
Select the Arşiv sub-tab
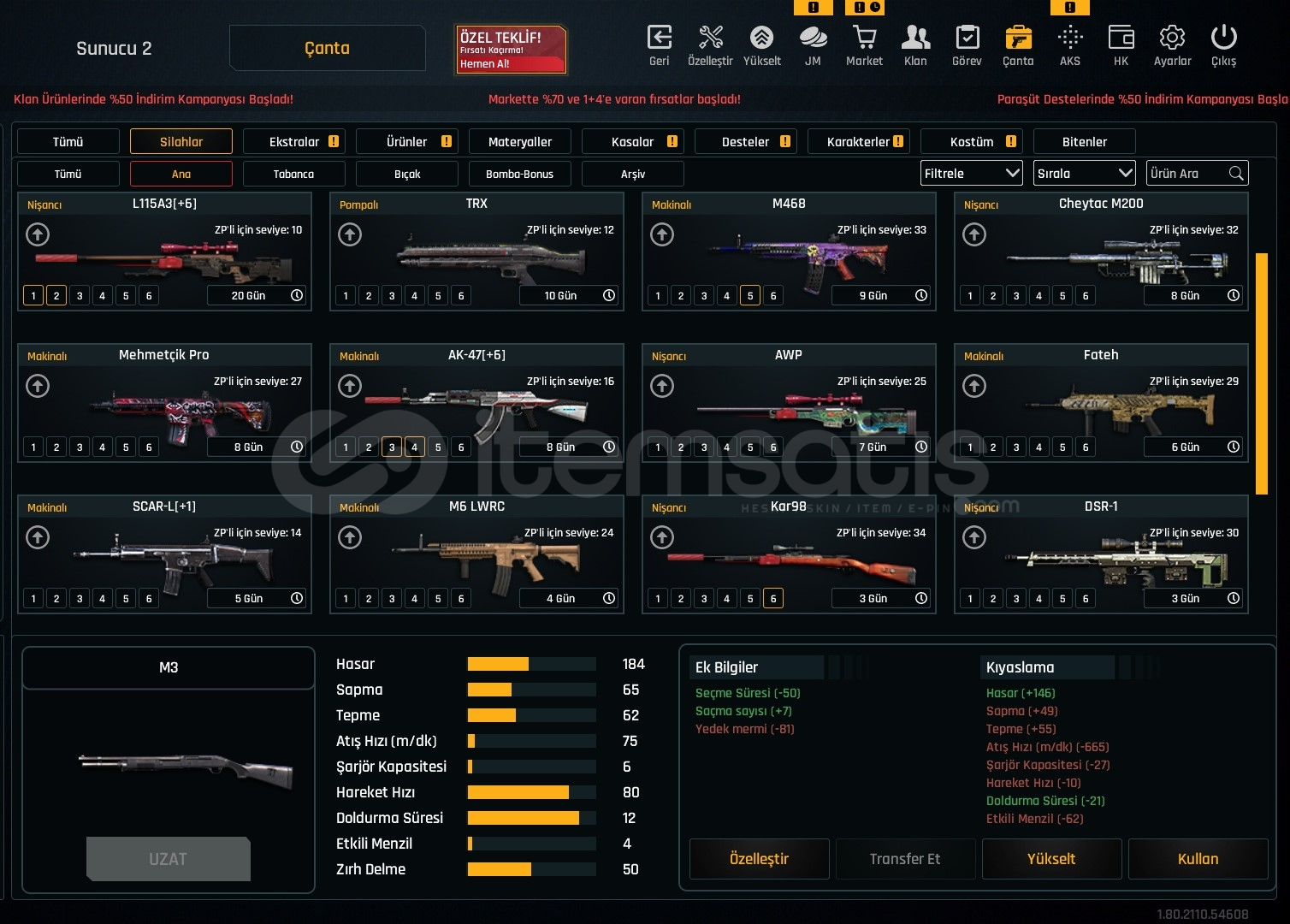click(x=633, y=174)
